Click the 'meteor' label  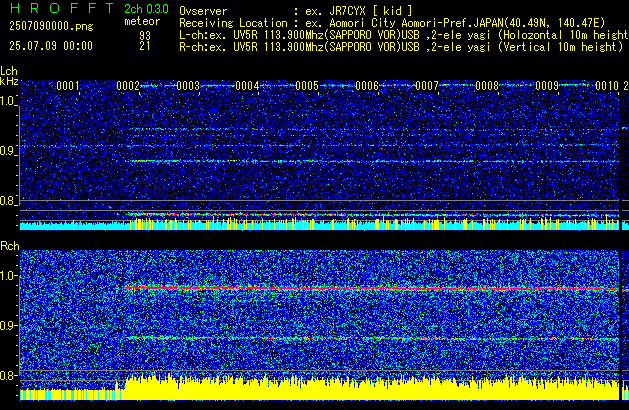pyautogui.click(x=142, y=21)
